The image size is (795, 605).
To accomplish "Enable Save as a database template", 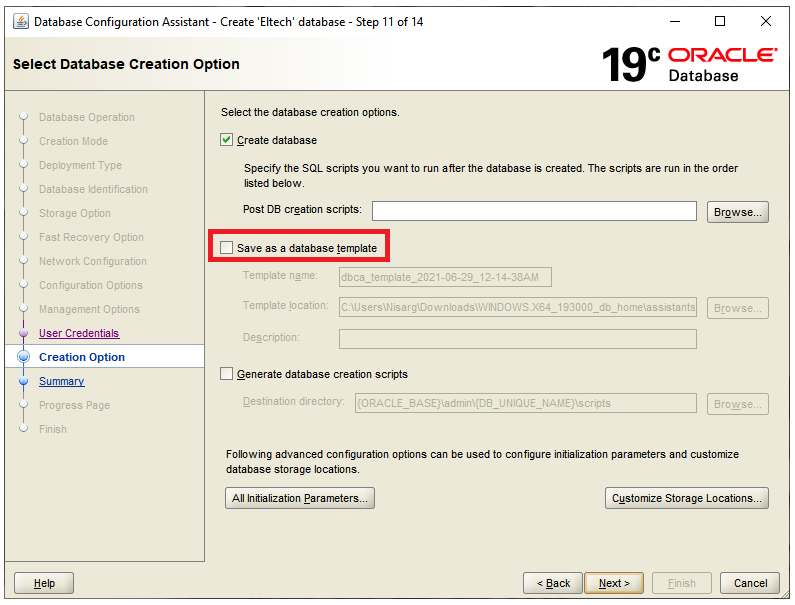I will point(227,248).
